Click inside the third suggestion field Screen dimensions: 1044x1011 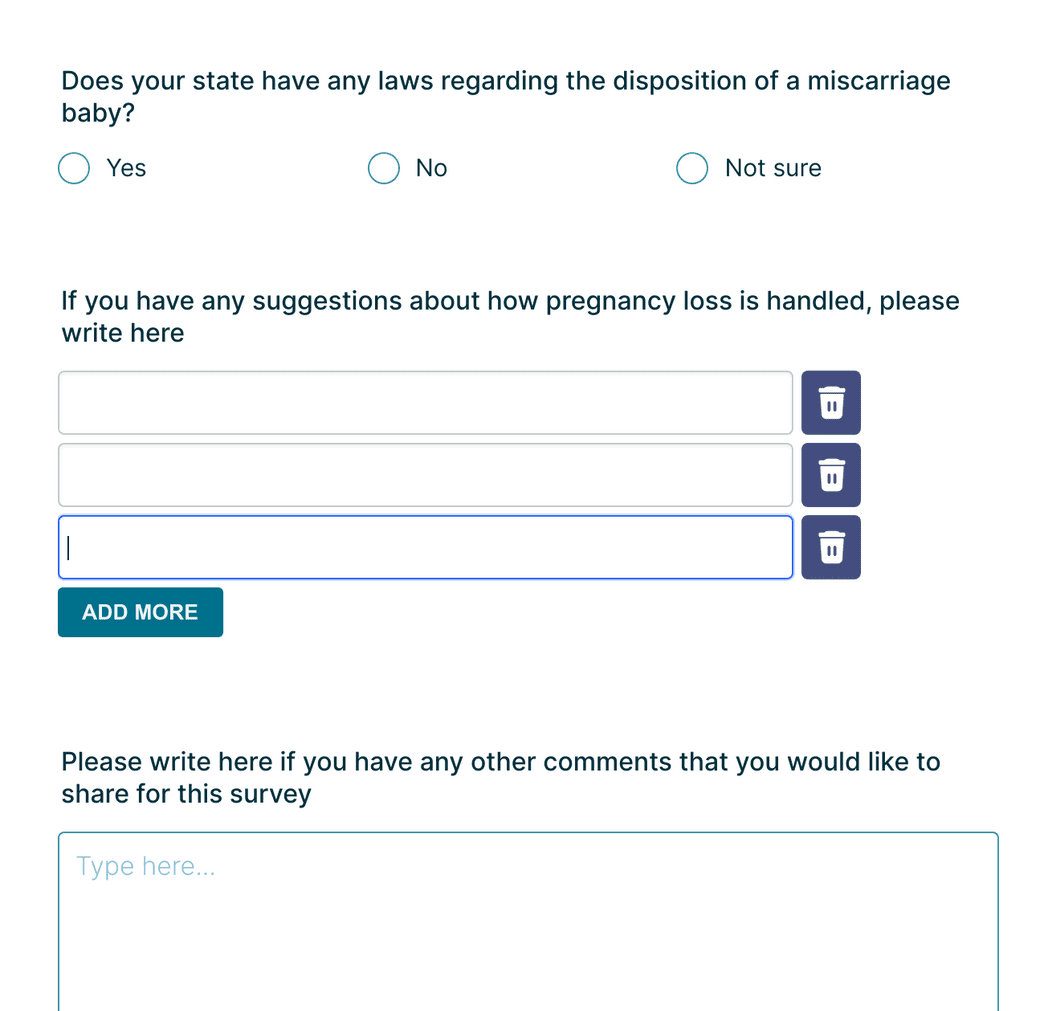(x=425, y=547)
